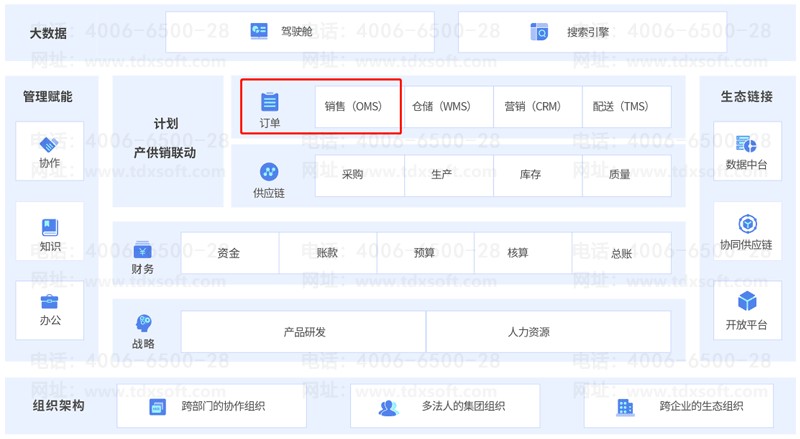
Task: Select the 协同供应链 hexagon icon
Action: pyautogui.click(x=746, y=224)
